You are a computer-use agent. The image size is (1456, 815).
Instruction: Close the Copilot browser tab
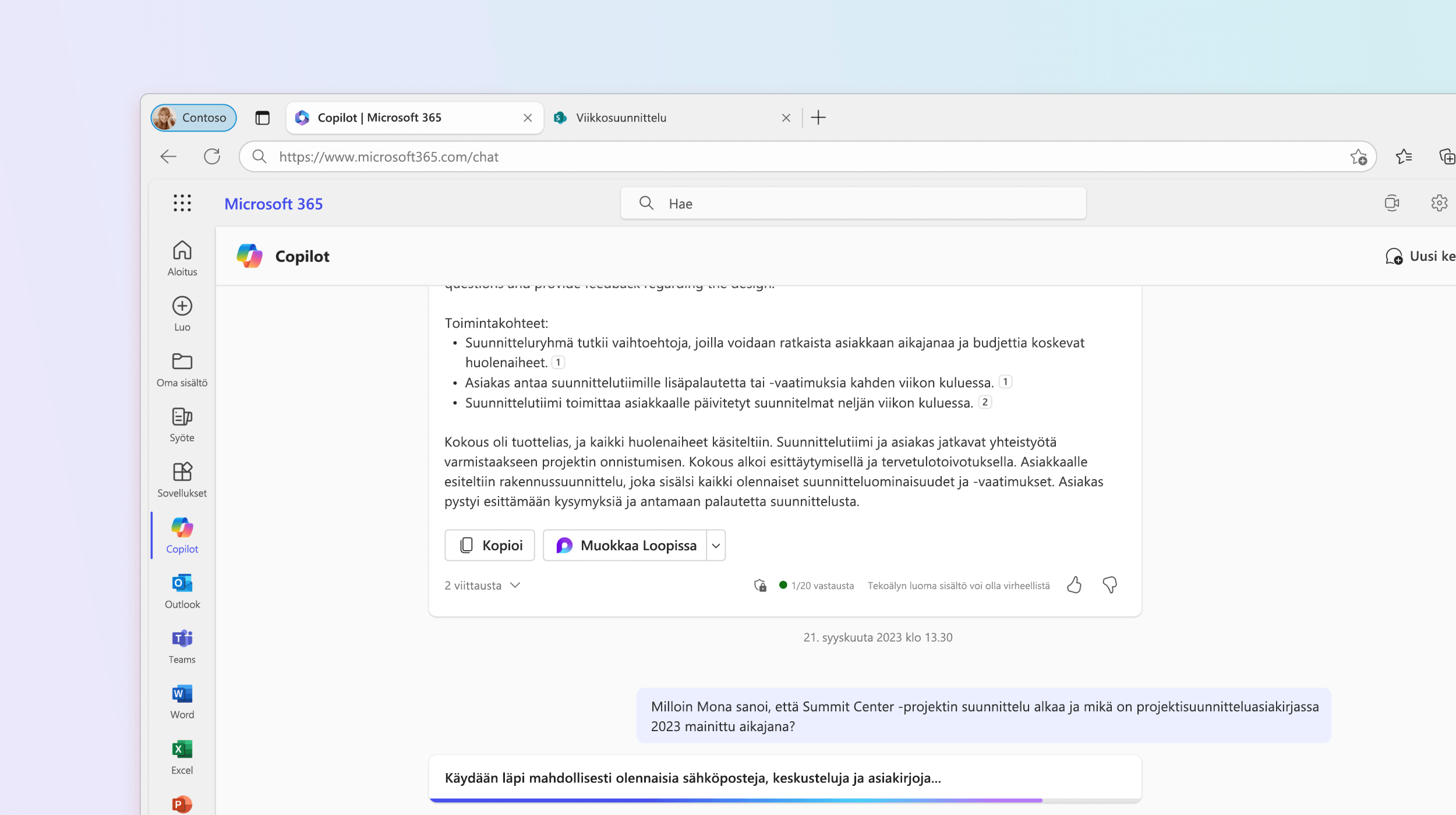pos(528,118)
